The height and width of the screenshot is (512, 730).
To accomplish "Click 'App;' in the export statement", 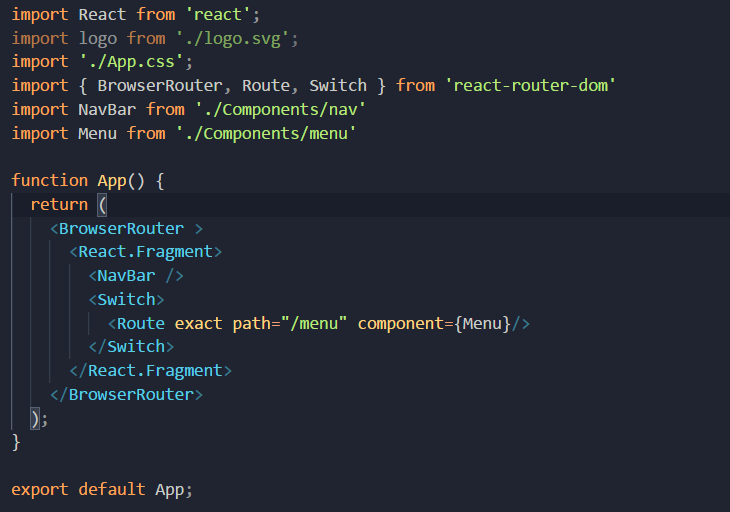I will pos(174,490).
